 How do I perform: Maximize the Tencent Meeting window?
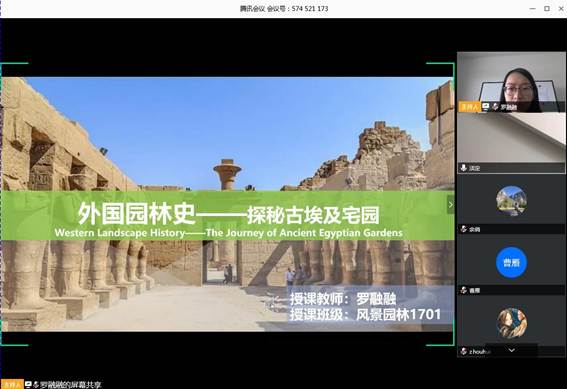547,8
